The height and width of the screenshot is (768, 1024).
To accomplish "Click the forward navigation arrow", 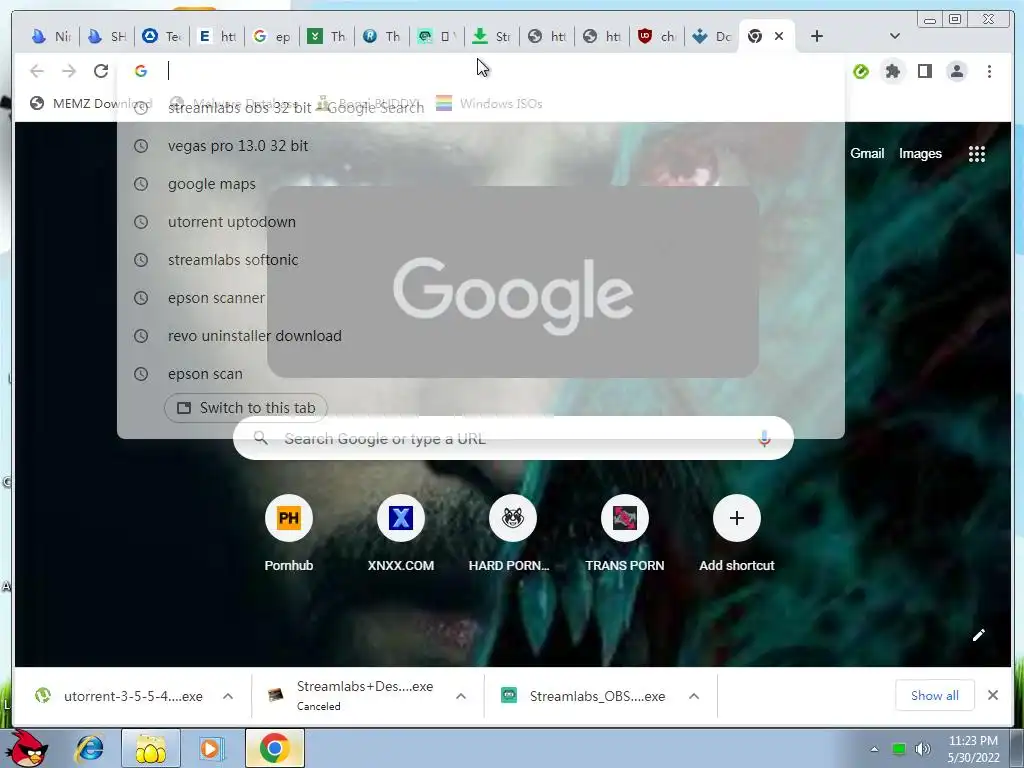I will click(x=69, y=71).
